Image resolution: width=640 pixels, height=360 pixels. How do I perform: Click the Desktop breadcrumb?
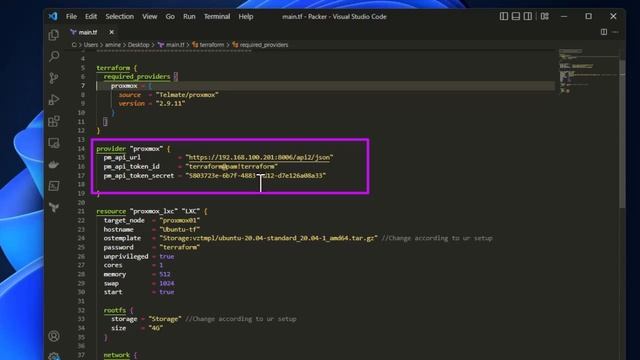138,45
